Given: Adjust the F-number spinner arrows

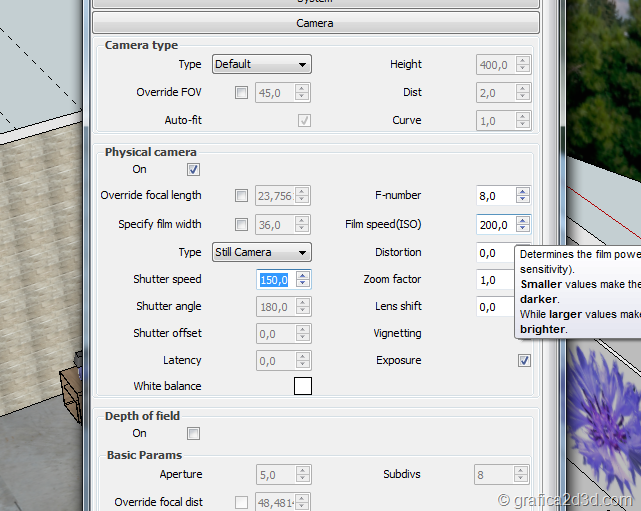Looking at the screenshot, I should [523, 196].
